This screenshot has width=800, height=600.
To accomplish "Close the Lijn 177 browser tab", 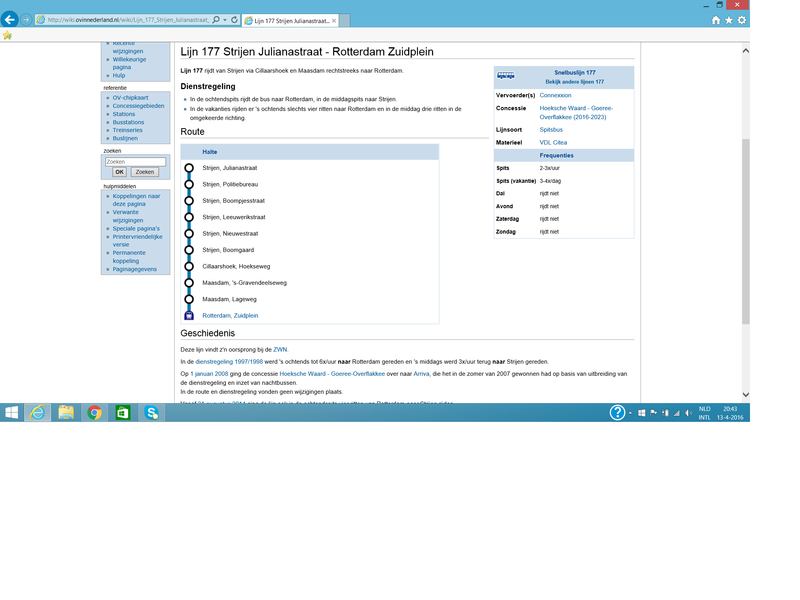I will coord(334,21).
